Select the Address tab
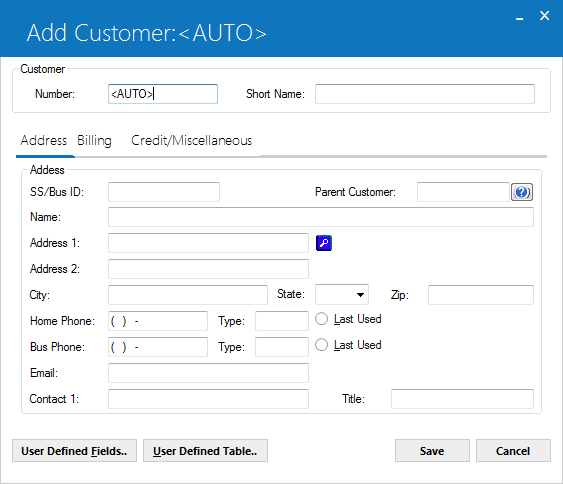Viewport: 563px width, 484px height. point(44,140)
